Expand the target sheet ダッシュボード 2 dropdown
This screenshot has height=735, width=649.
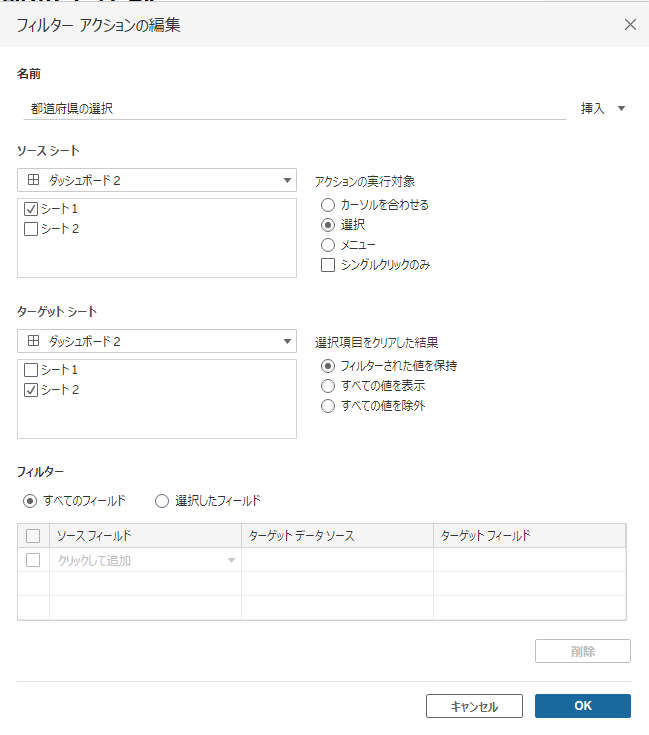157,341
